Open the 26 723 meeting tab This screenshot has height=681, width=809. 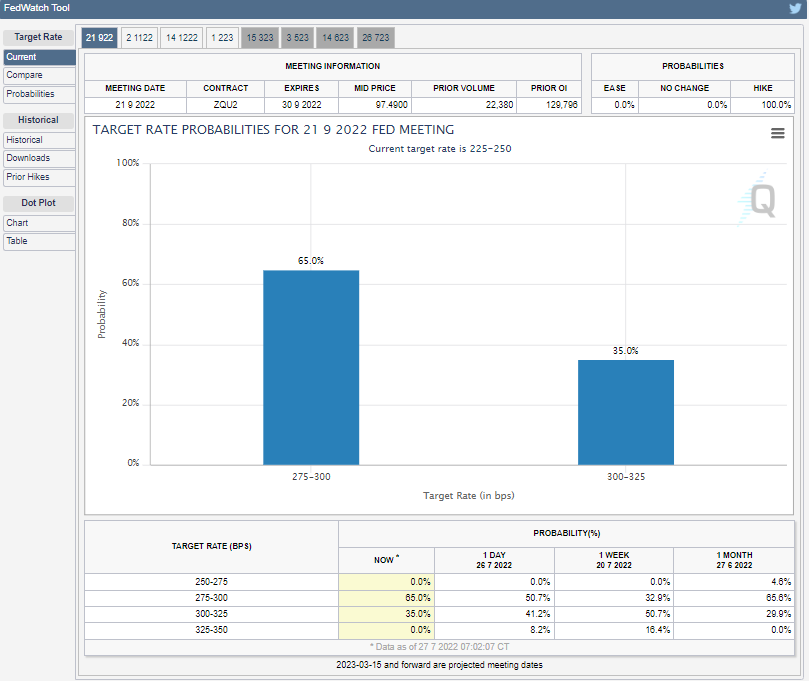tap(376, 38)
